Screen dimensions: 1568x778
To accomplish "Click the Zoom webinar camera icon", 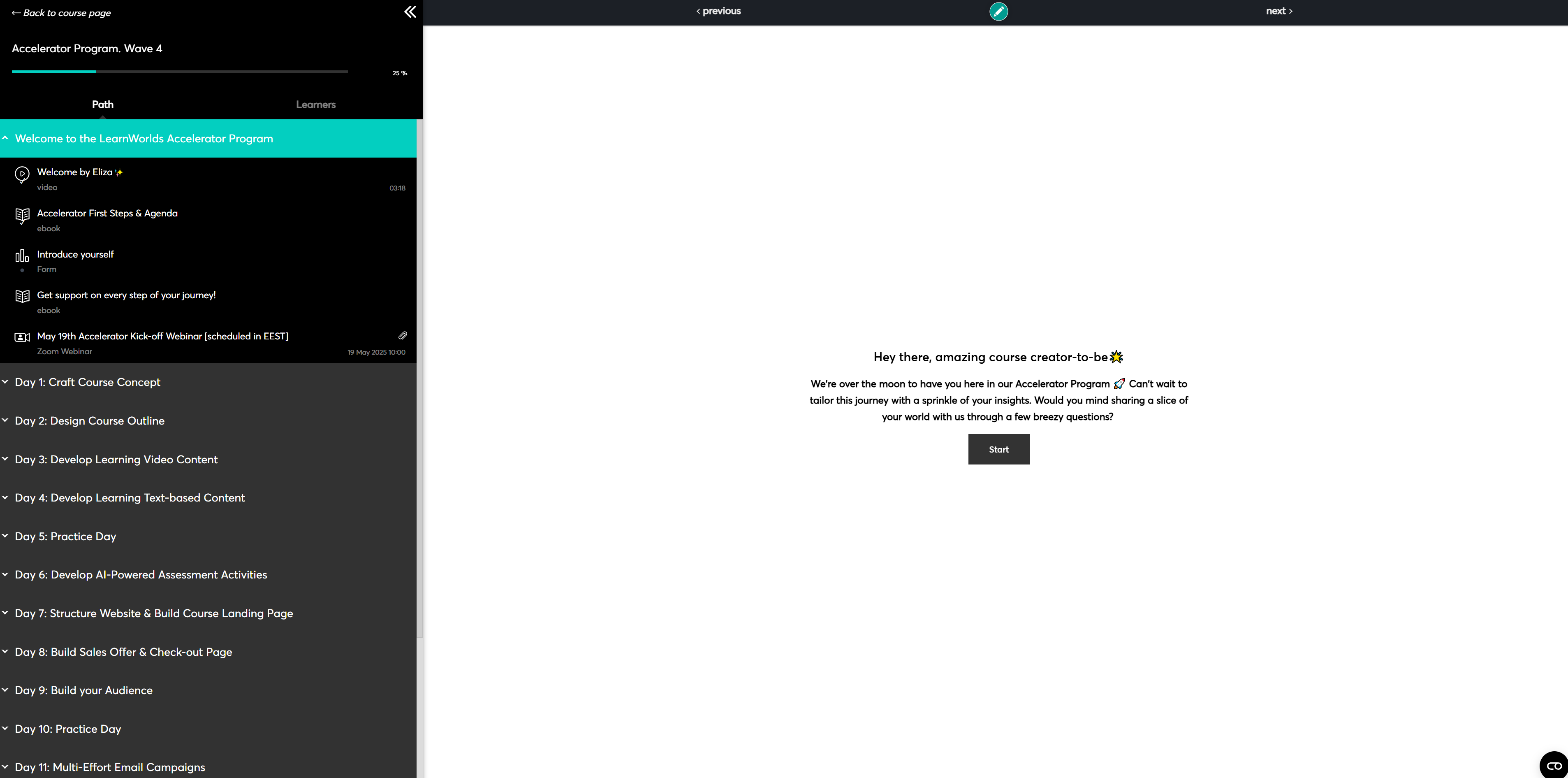I will click(x=22, y=337).
